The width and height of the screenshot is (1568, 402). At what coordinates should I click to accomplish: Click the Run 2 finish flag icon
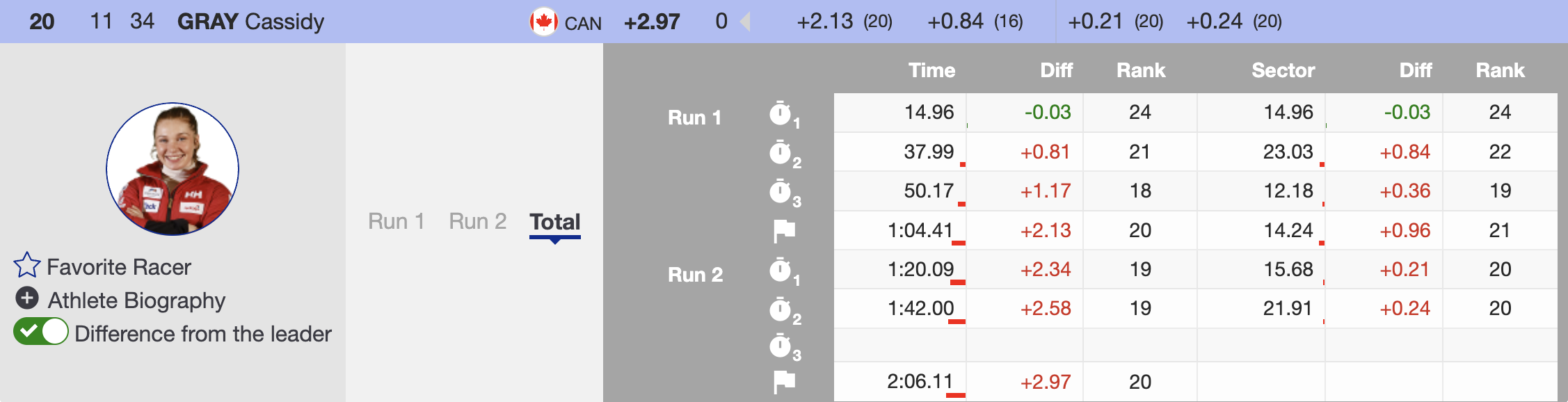(x=784, y=382)
